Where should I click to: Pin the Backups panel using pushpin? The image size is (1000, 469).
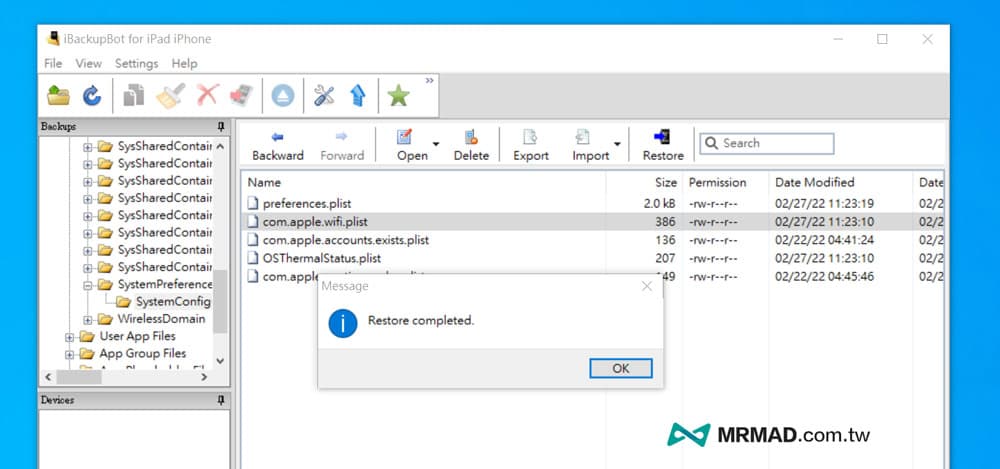point(221,127)
